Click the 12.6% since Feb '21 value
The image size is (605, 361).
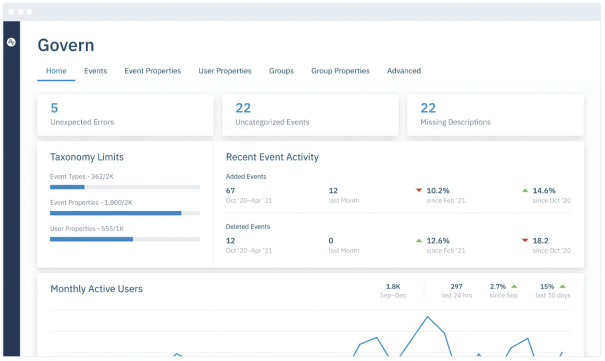(438, 241)
